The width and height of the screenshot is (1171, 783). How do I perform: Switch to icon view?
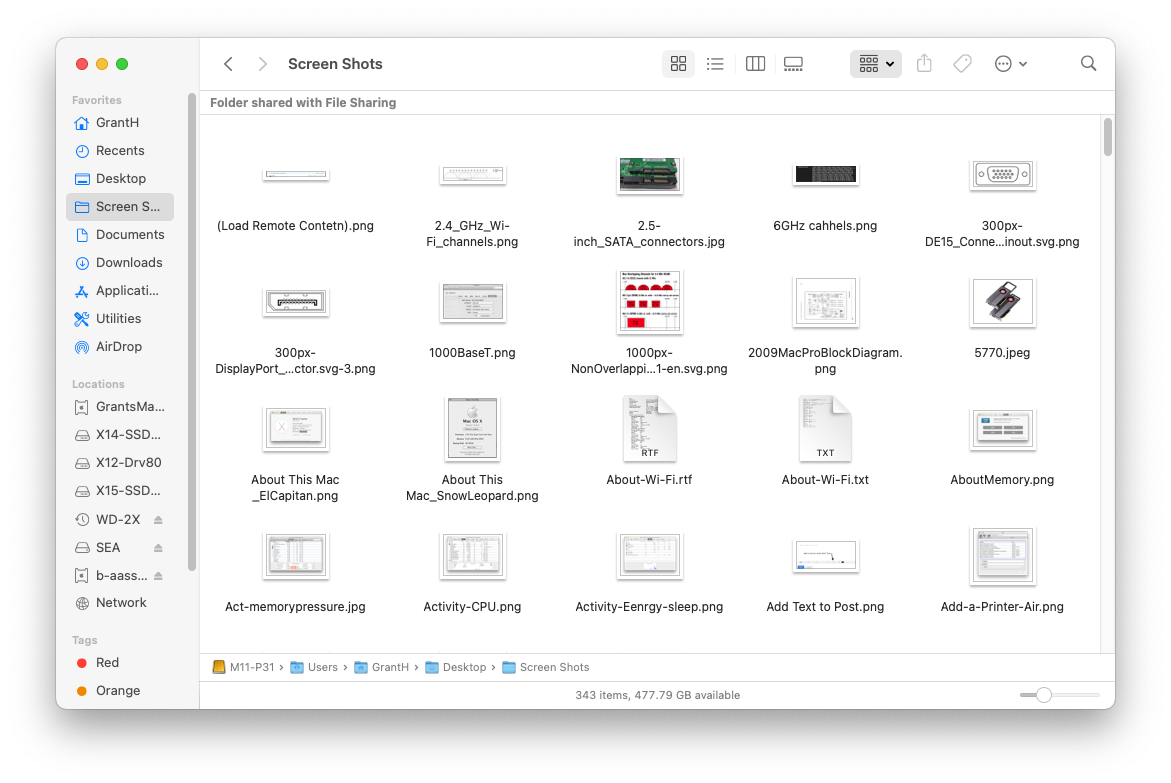(678, 64)
